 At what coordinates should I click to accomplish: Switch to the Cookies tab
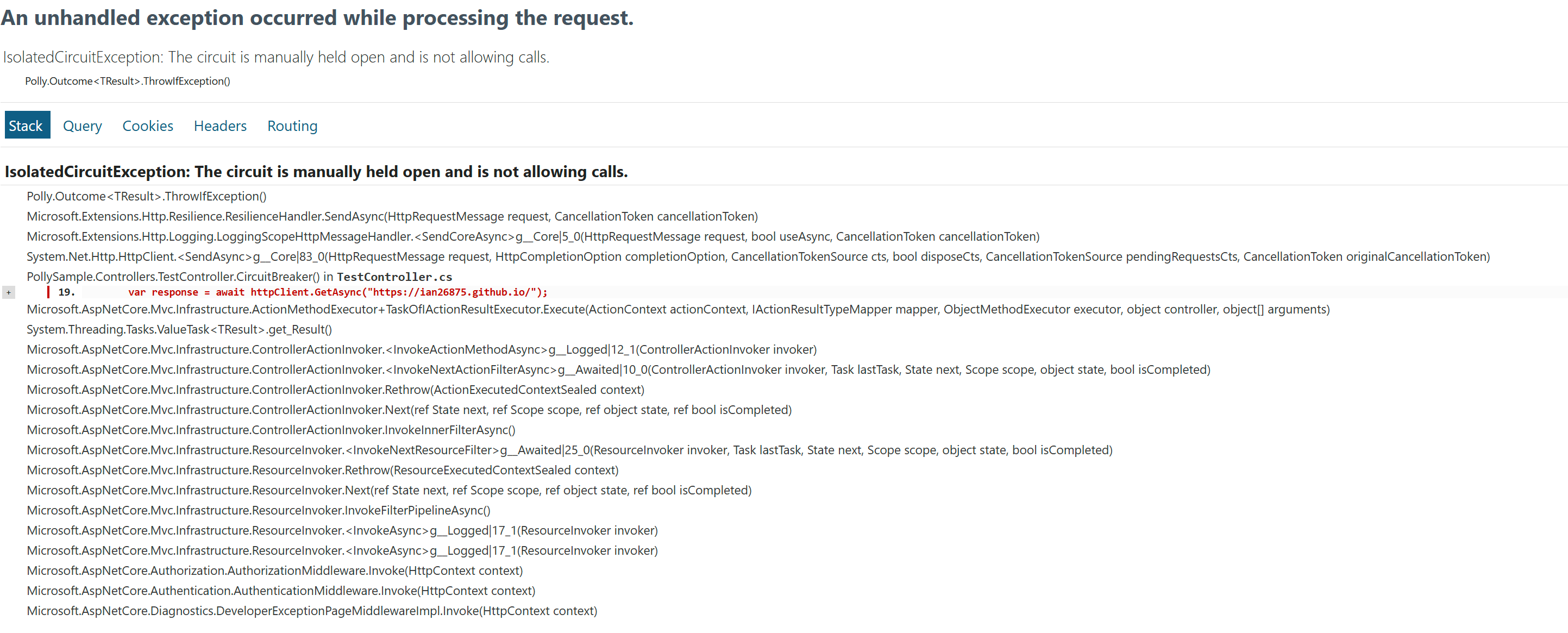pyautogui.click(x=147, y=126)
